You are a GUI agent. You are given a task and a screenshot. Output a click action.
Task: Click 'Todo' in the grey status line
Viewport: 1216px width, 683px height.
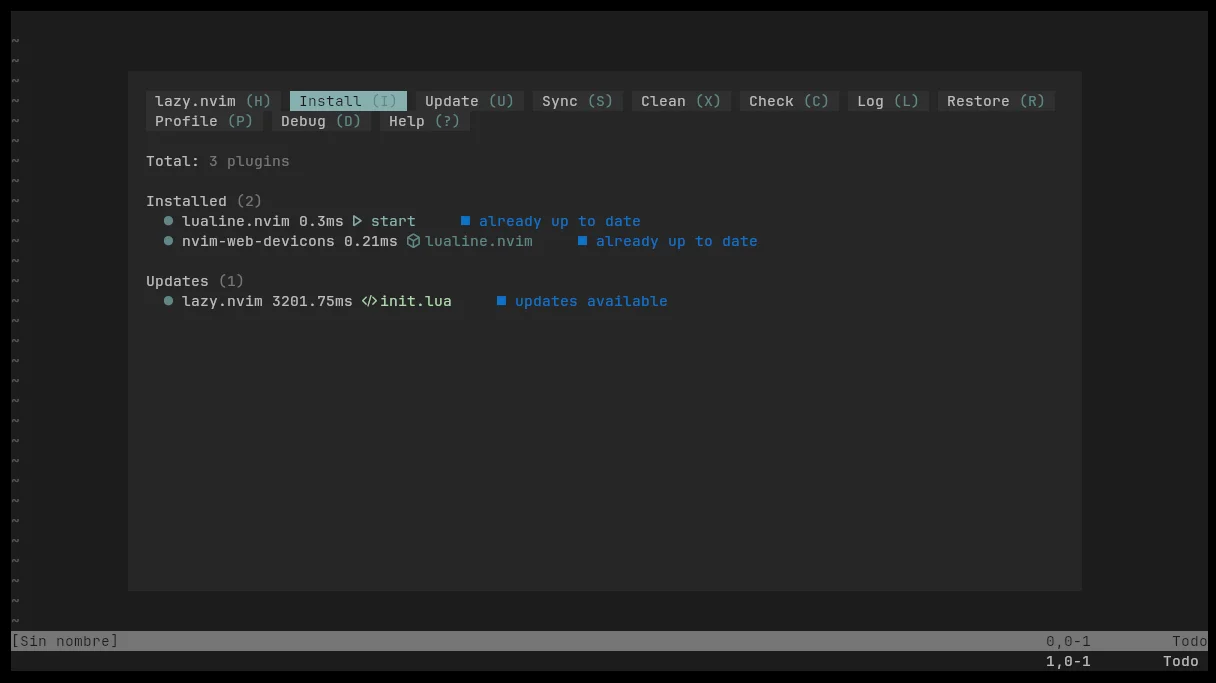point(1190,641)
